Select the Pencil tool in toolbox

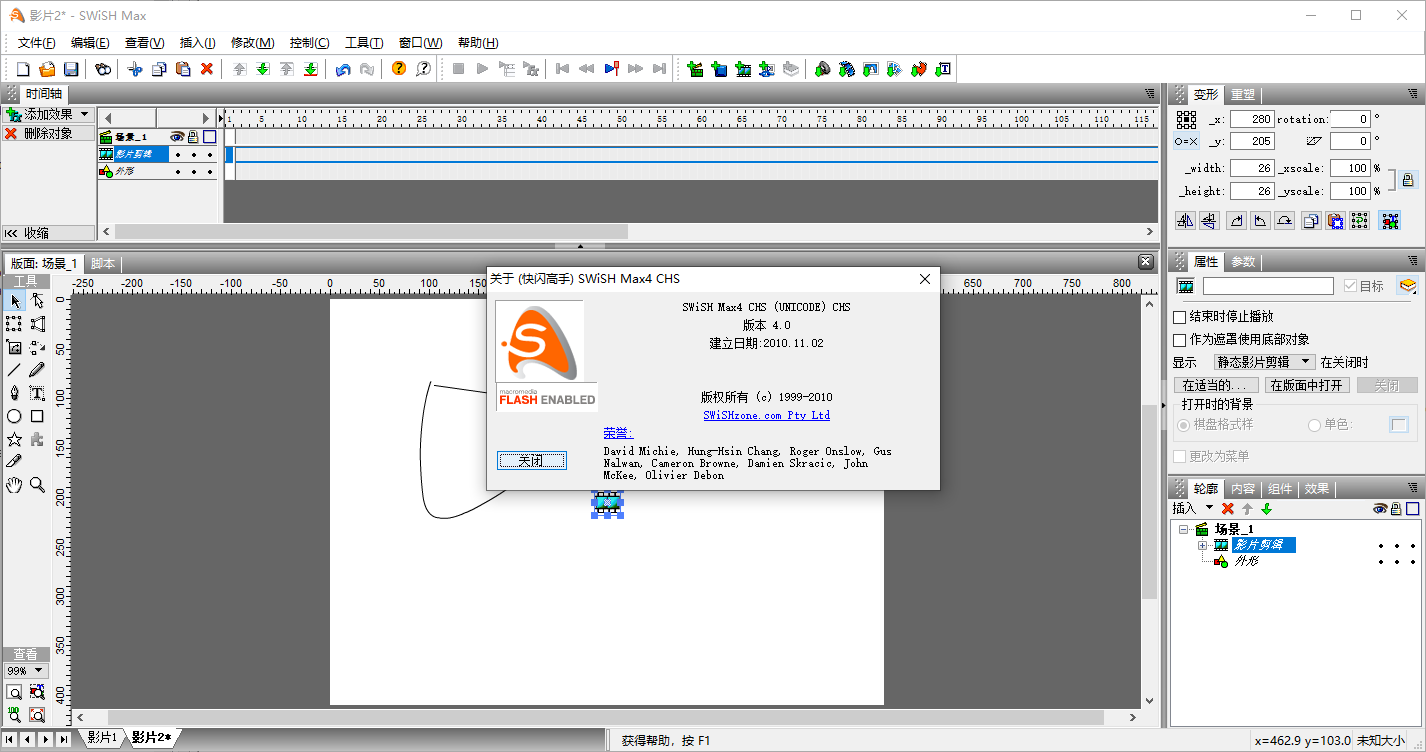click(37, 370)
